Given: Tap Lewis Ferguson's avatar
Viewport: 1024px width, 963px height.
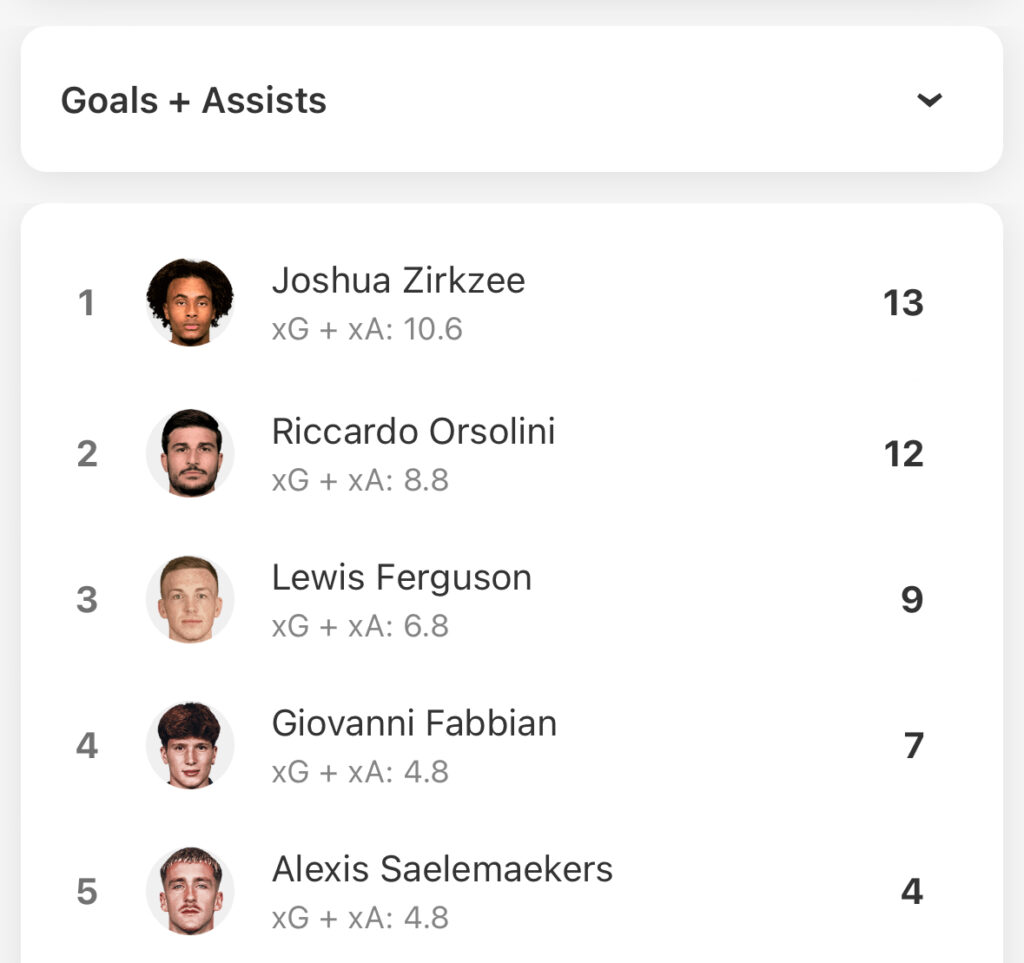Looking at the screenshot, I should pos(190,599).
